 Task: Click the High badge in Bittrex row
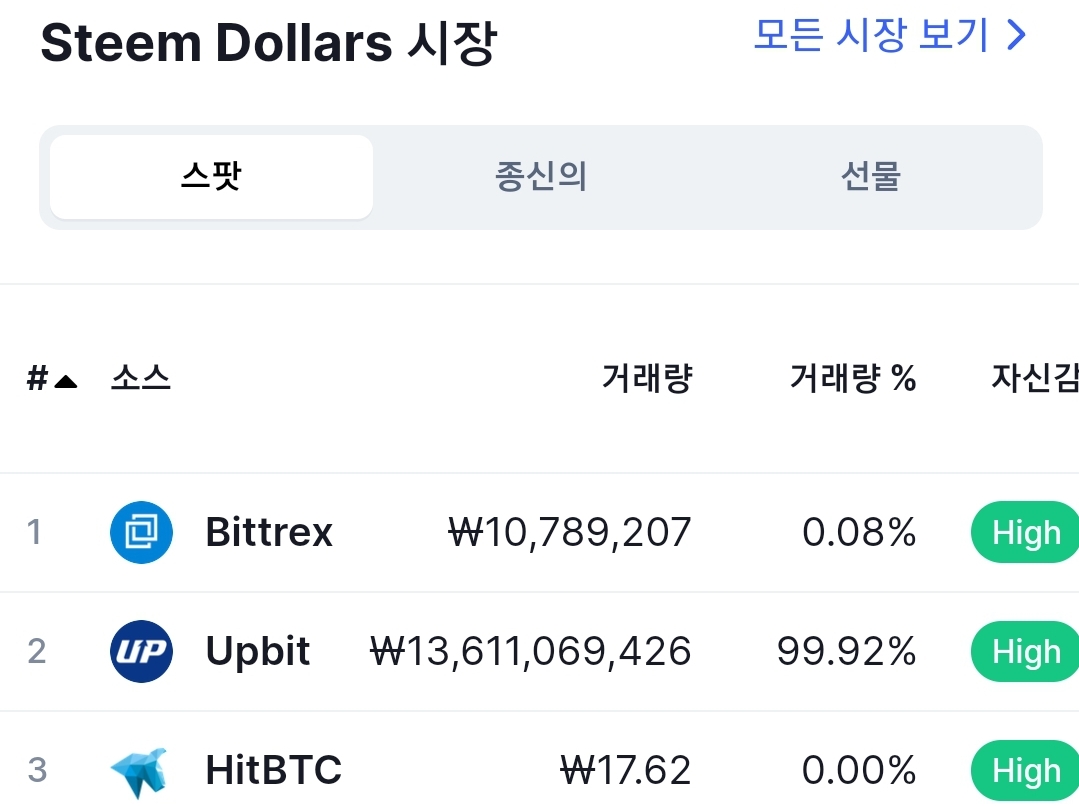[1025, 532]
